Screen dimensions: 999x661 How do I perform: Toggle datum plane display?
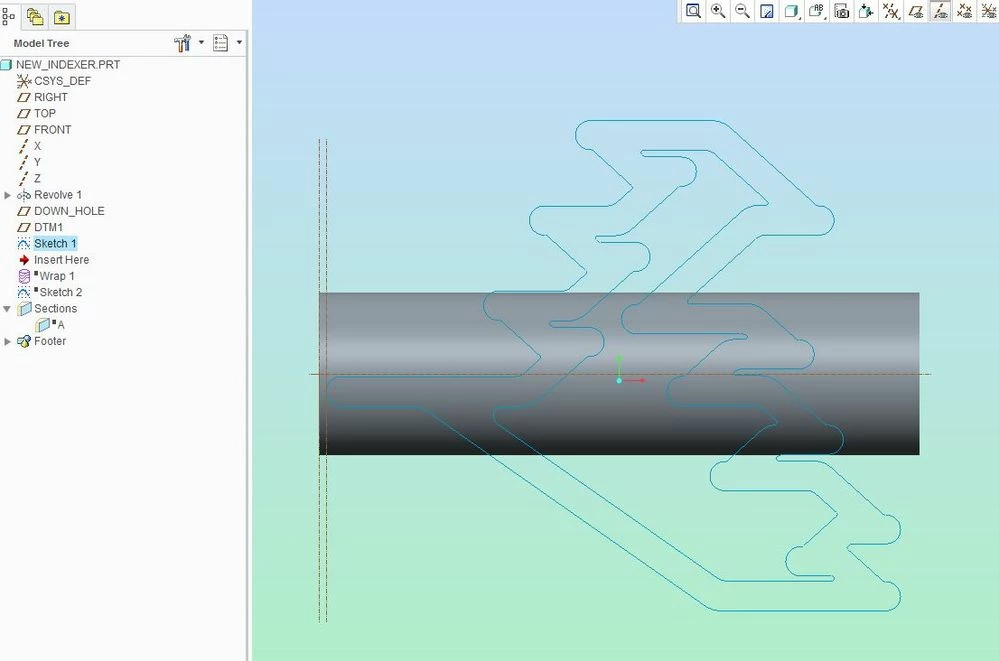tap(916, 11)
